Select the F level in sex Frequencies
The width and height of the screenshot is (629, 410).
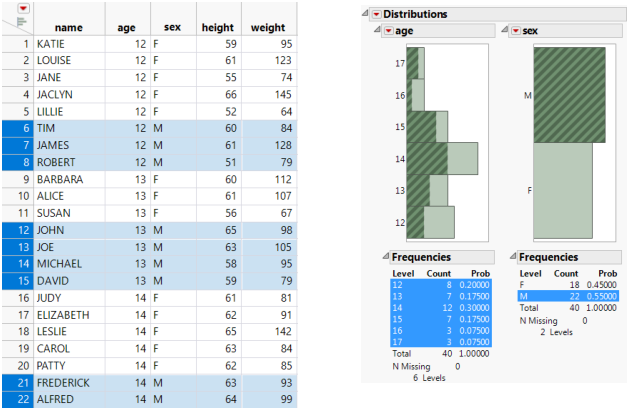[x=524, y=283]
